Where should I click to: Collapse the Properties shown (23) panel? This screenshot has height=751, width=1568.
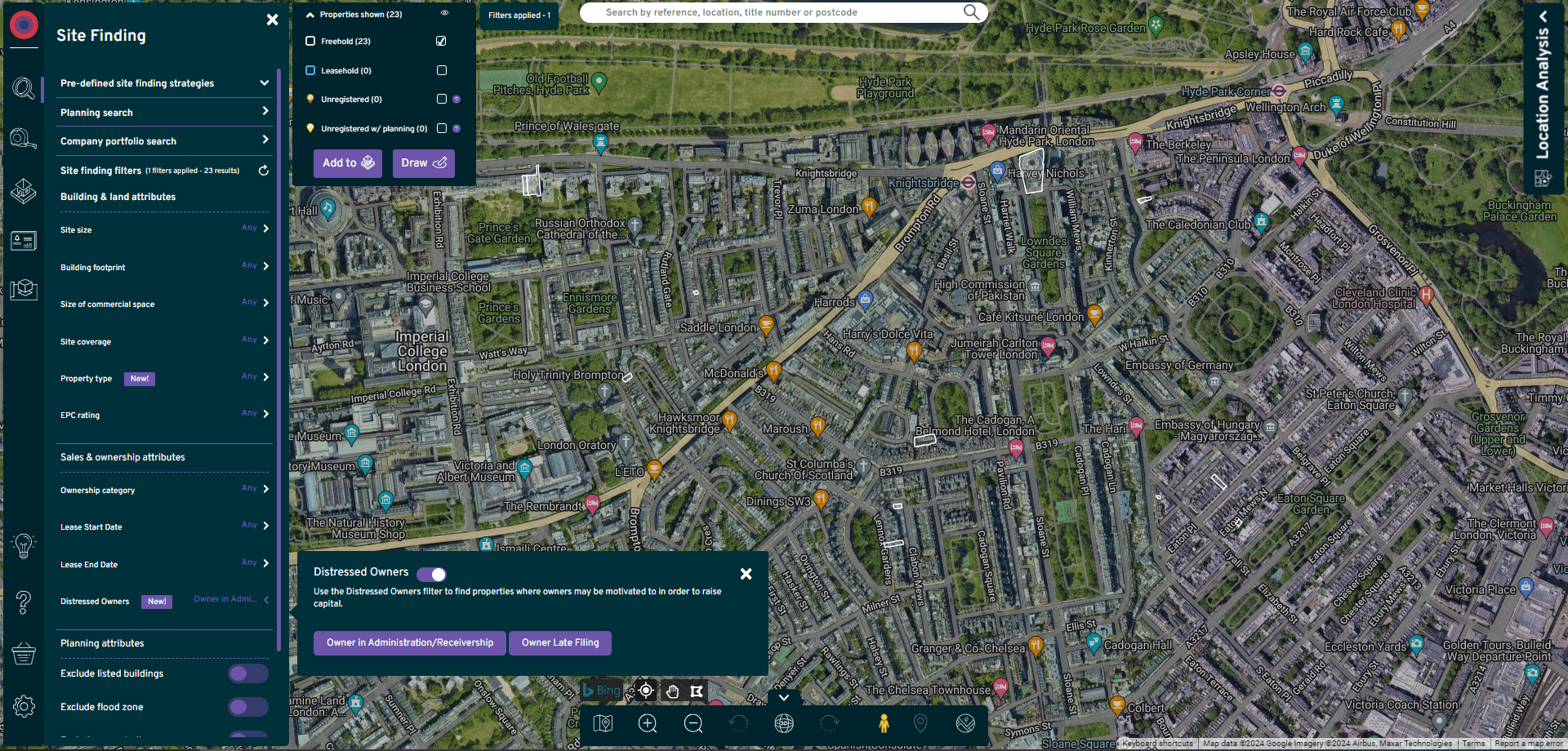(x=310, y=15)
